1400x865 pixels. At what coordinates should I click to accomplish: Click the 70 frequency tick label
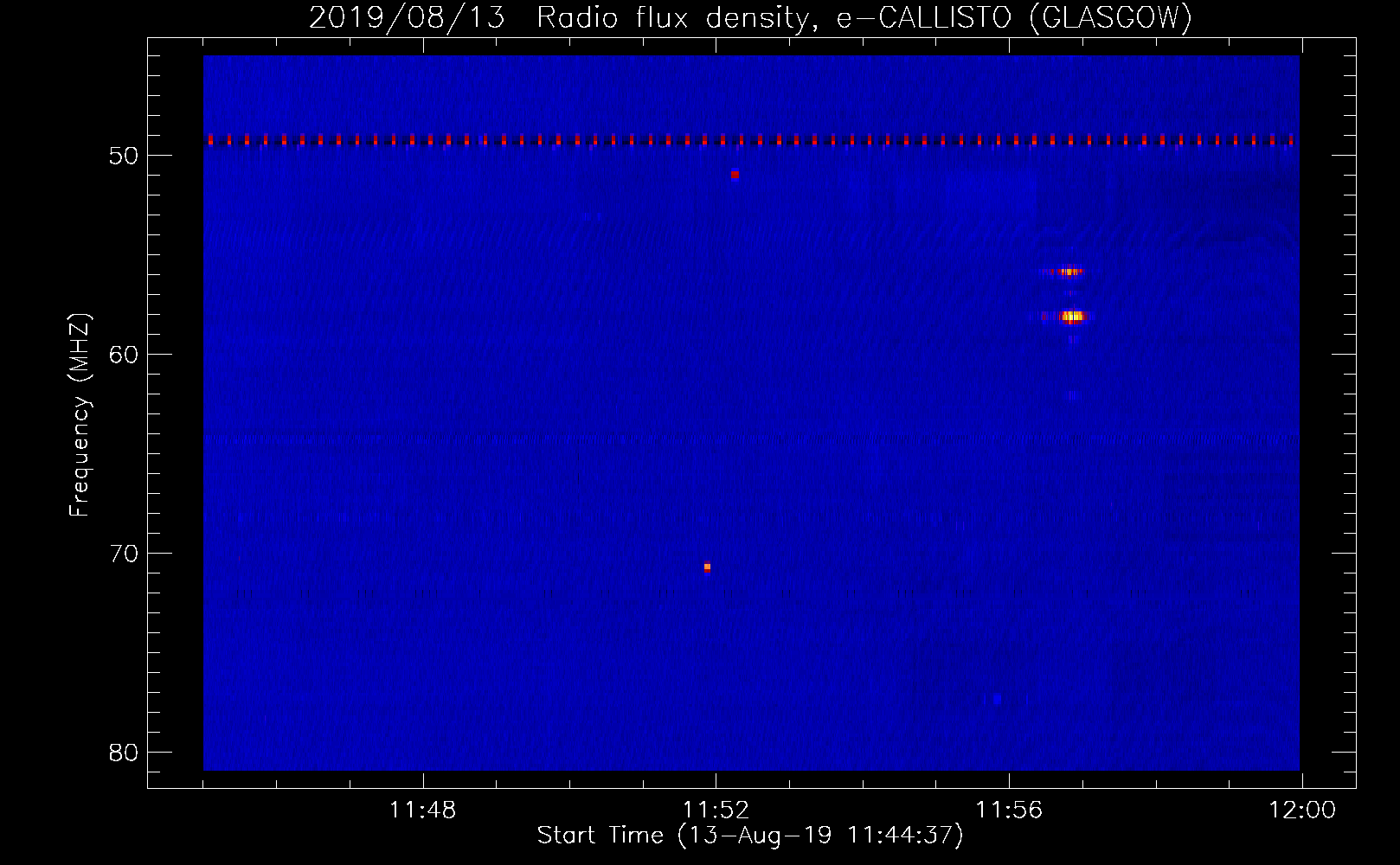124,554
